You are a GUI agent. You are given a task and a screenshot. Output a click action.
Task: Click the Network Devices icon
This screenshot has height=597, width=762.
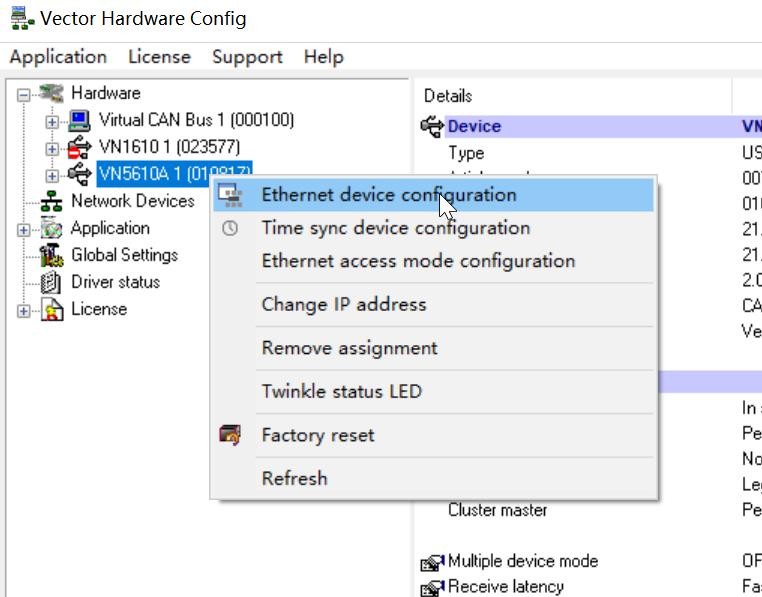(51, 202)
